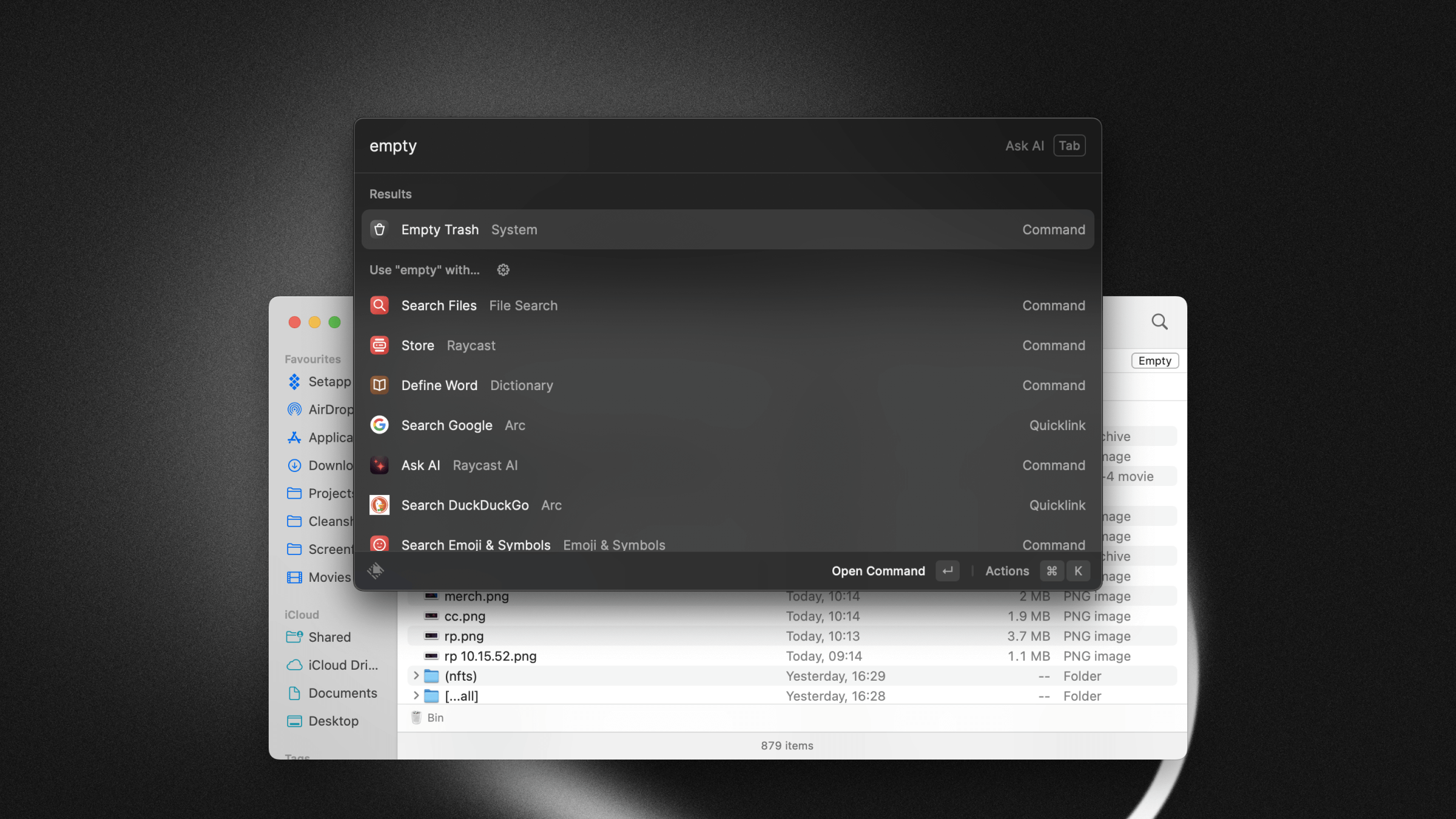Click the Search Emoji & Symbols icon
This screenshot has width=1456, height=819.
pyautogui.click(x=379, y=544)
